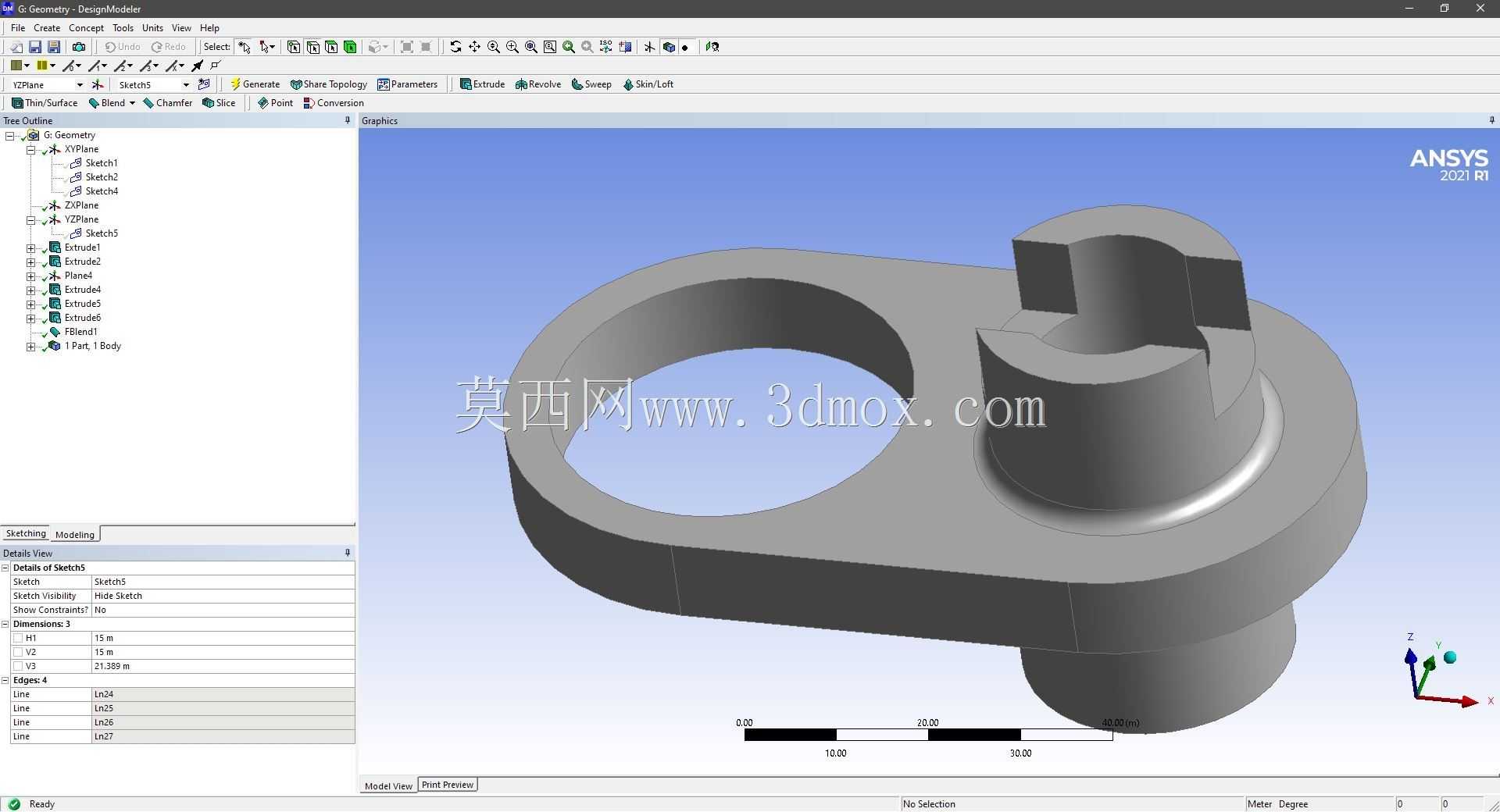The height and width of the screenshot is (812, 1500).
Task: Toggle the Details View pin
Action: tap(348, 553)
